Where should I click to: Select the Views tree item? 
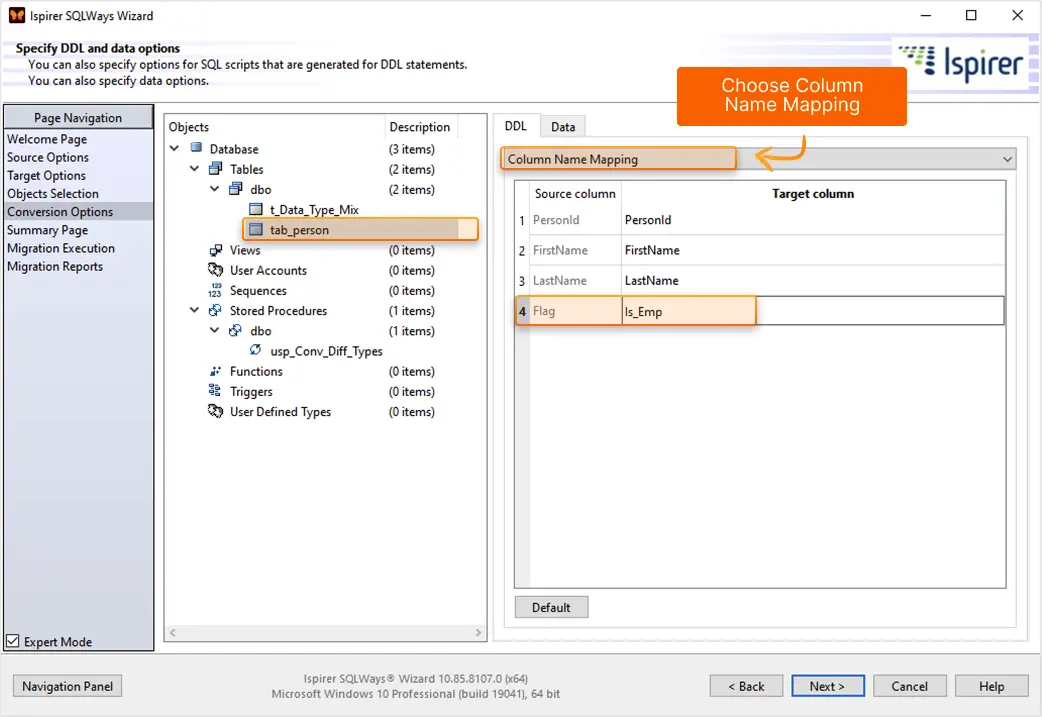pyautogui.click(x=245, y=250)
